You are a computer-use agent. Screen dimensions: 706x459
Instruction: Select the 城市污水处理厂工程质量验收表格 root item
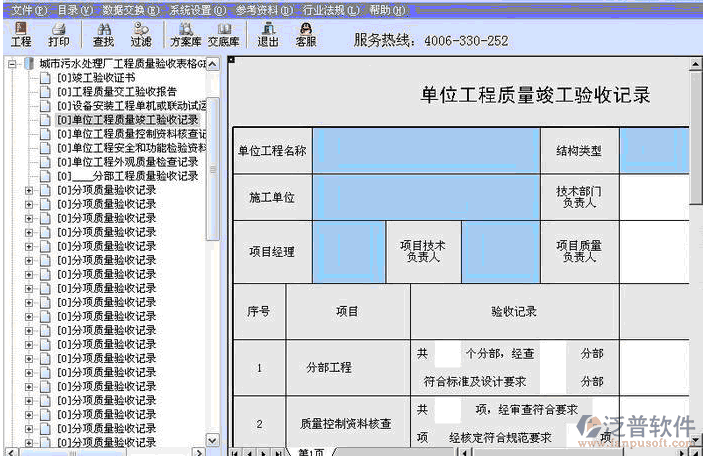[x=122, y=64]
